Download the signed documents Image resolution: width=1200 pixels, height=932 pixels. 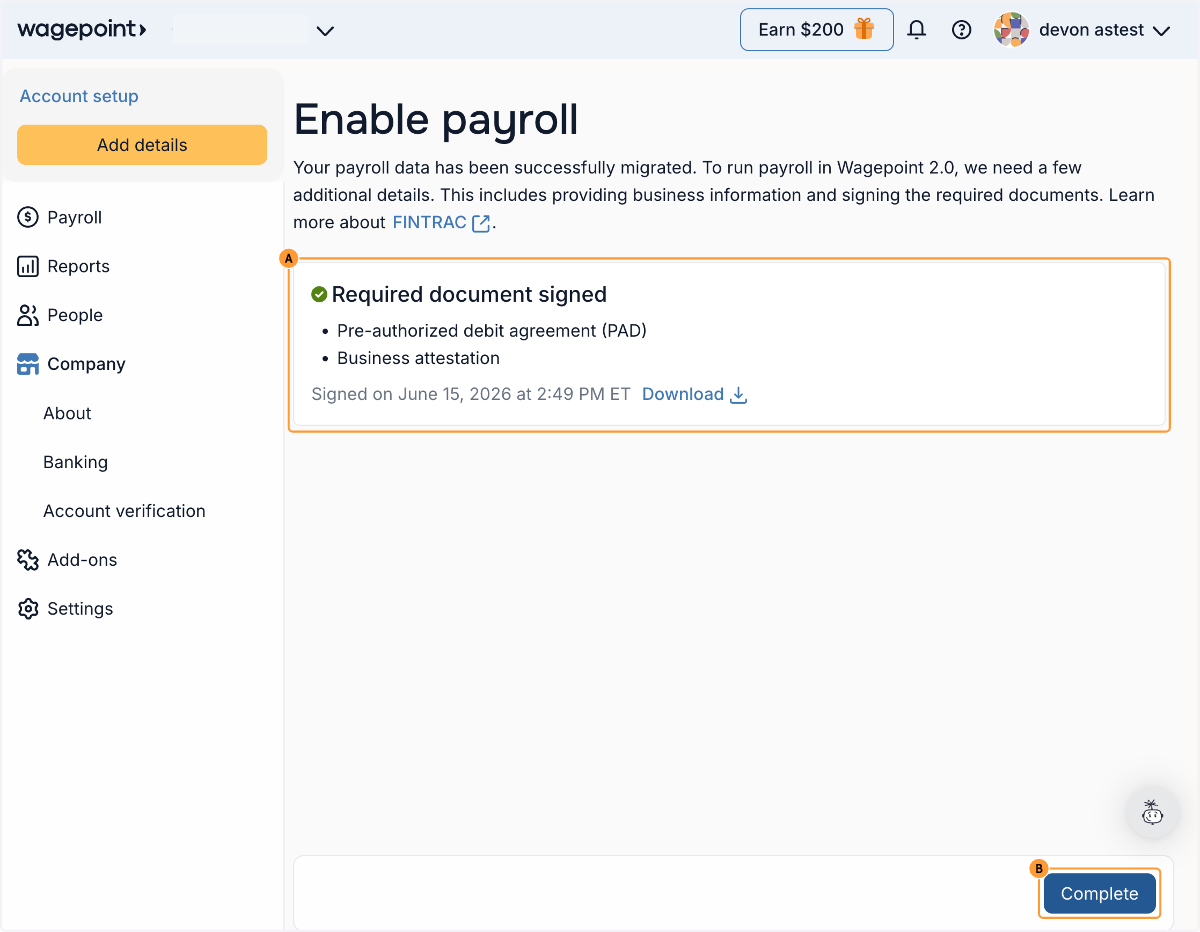tap(695, 394)
